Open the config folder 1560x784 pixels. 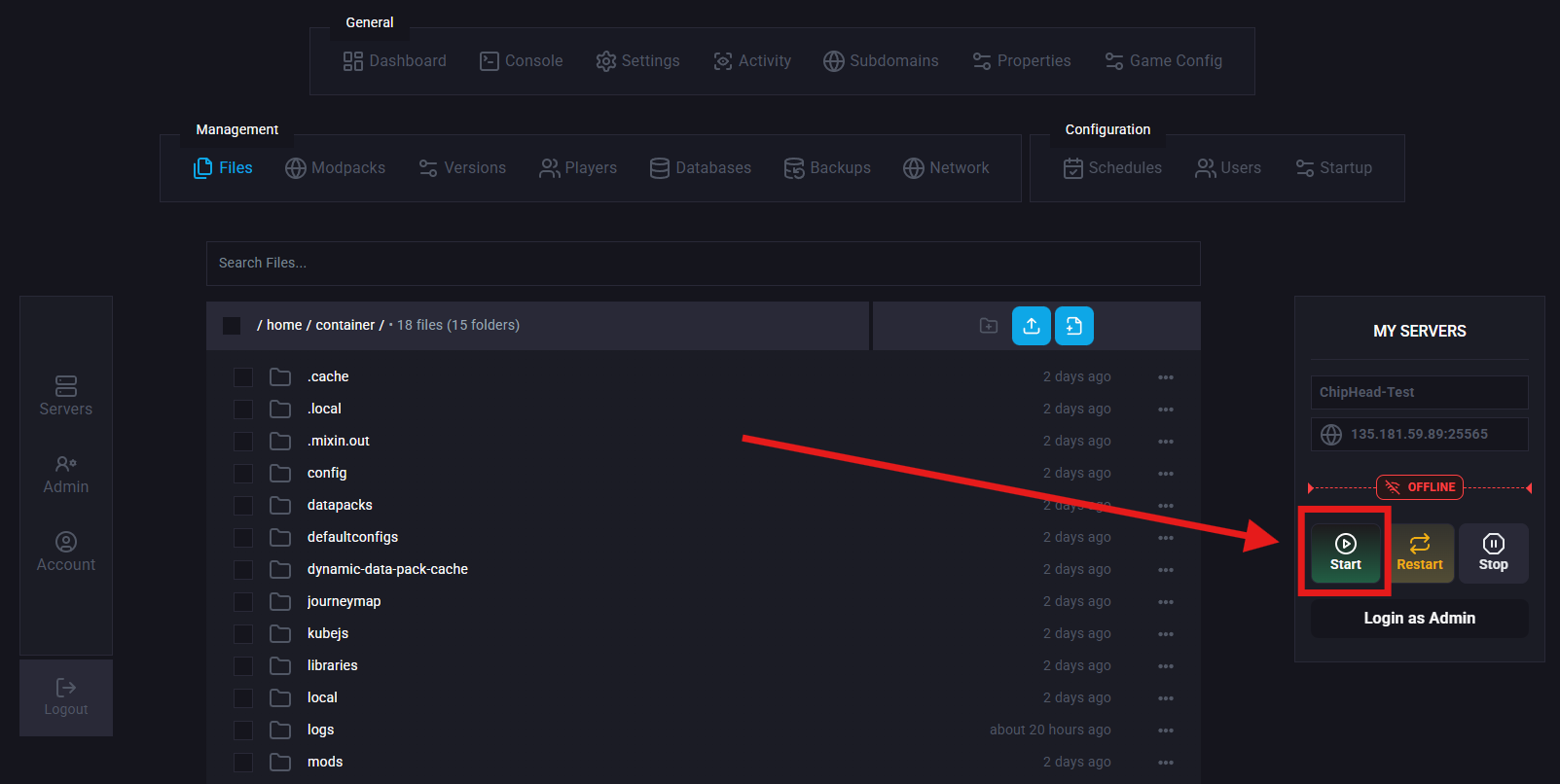pyautogui.click(x=327, y=473)
